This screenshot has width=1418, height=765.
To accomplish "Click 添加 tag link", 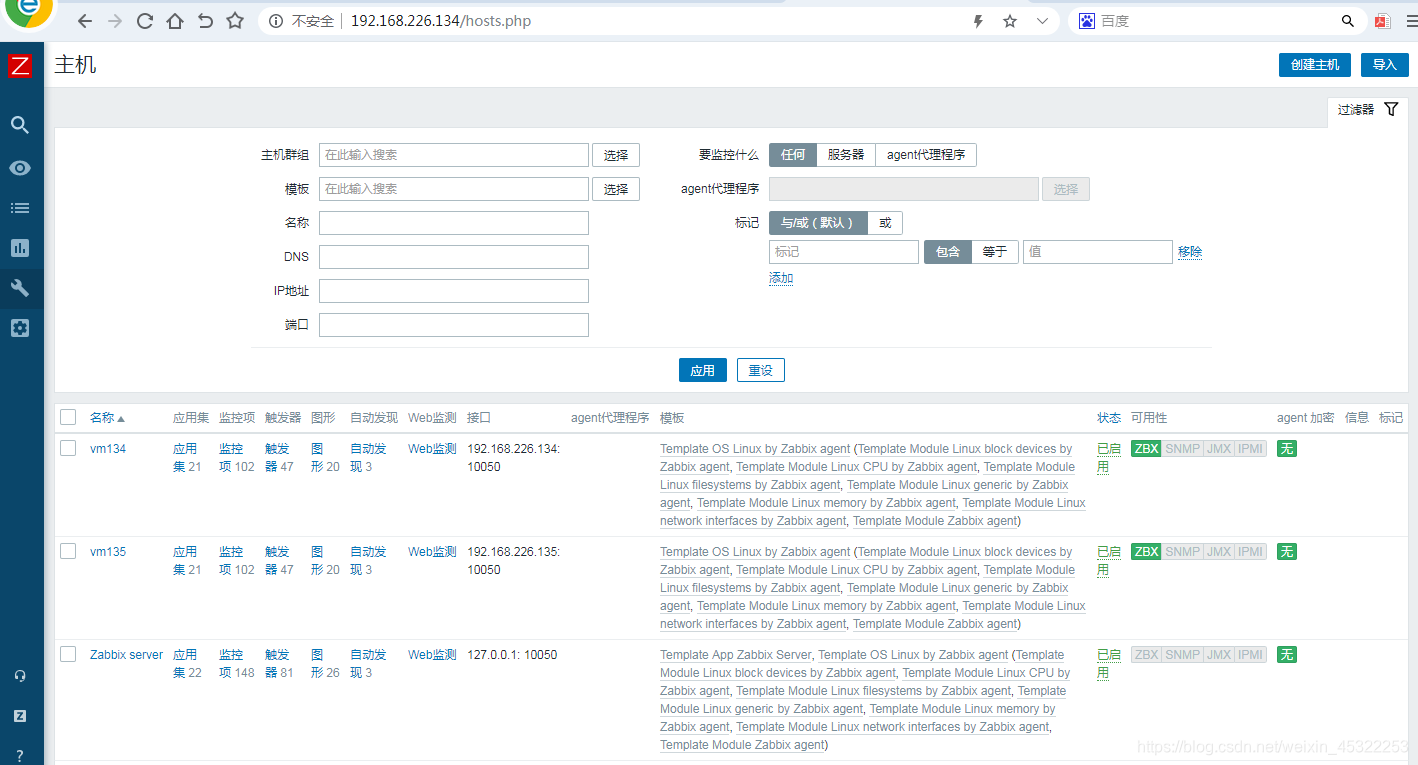I will point(781,278).
